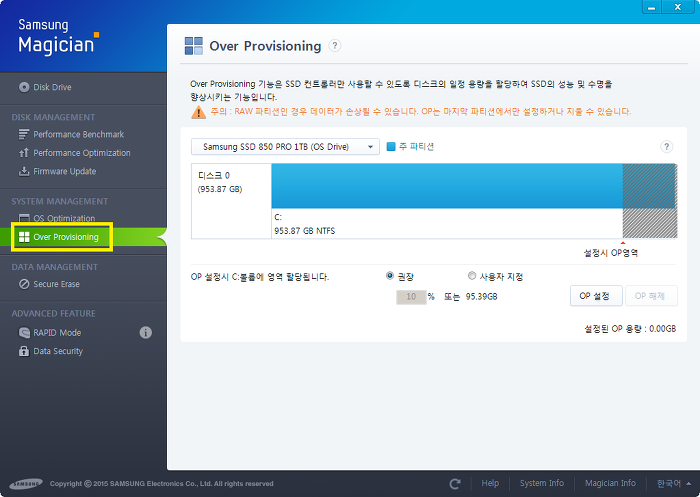Screen dimensions: 700x497
Task: Open Data Security page
Action: point(58,351)
